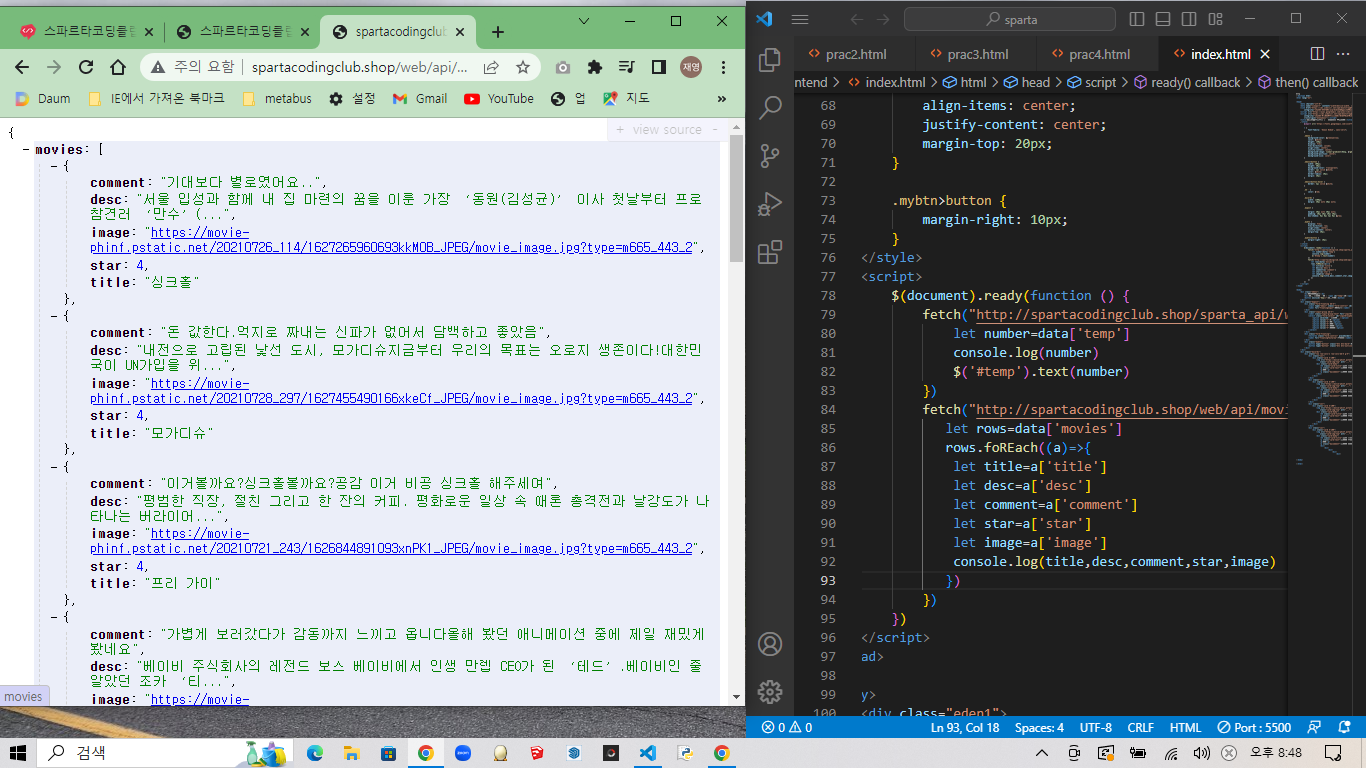Select encoding UTF-8 in status bar

point(1096,728)
